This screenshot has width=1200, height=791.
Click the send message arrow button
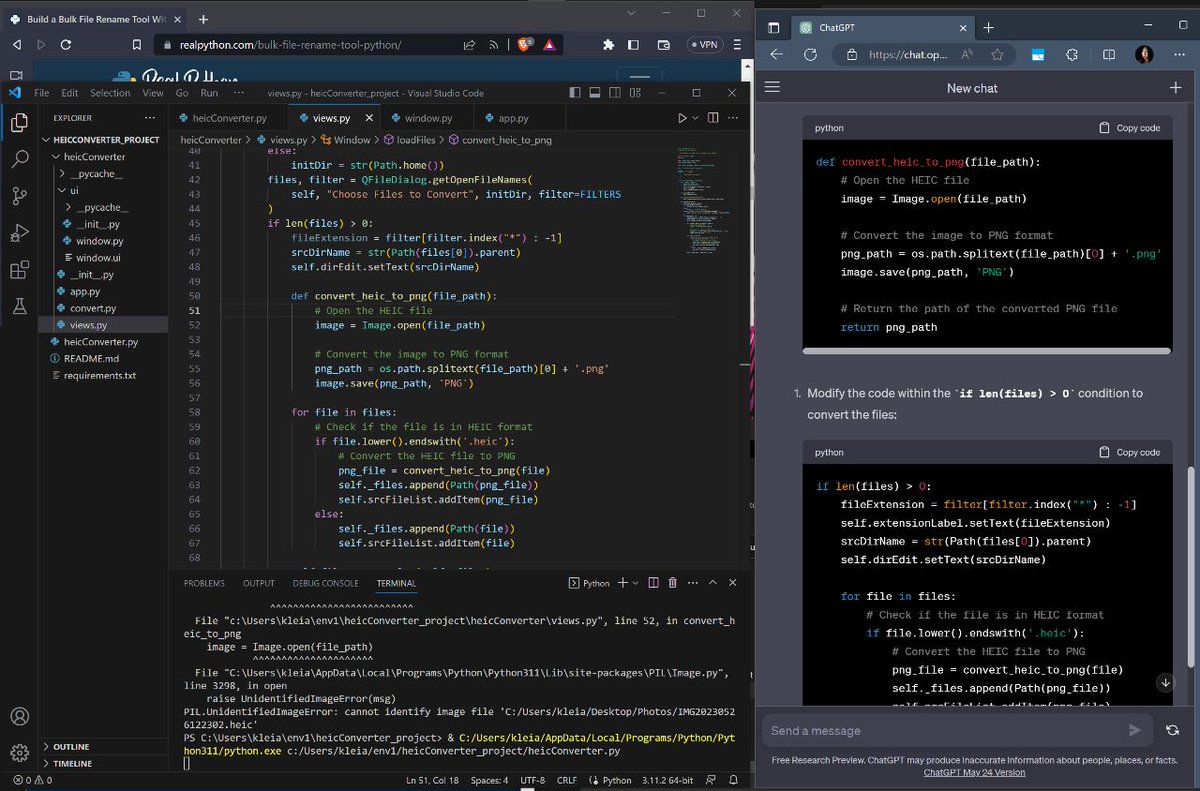point(1134,731)
